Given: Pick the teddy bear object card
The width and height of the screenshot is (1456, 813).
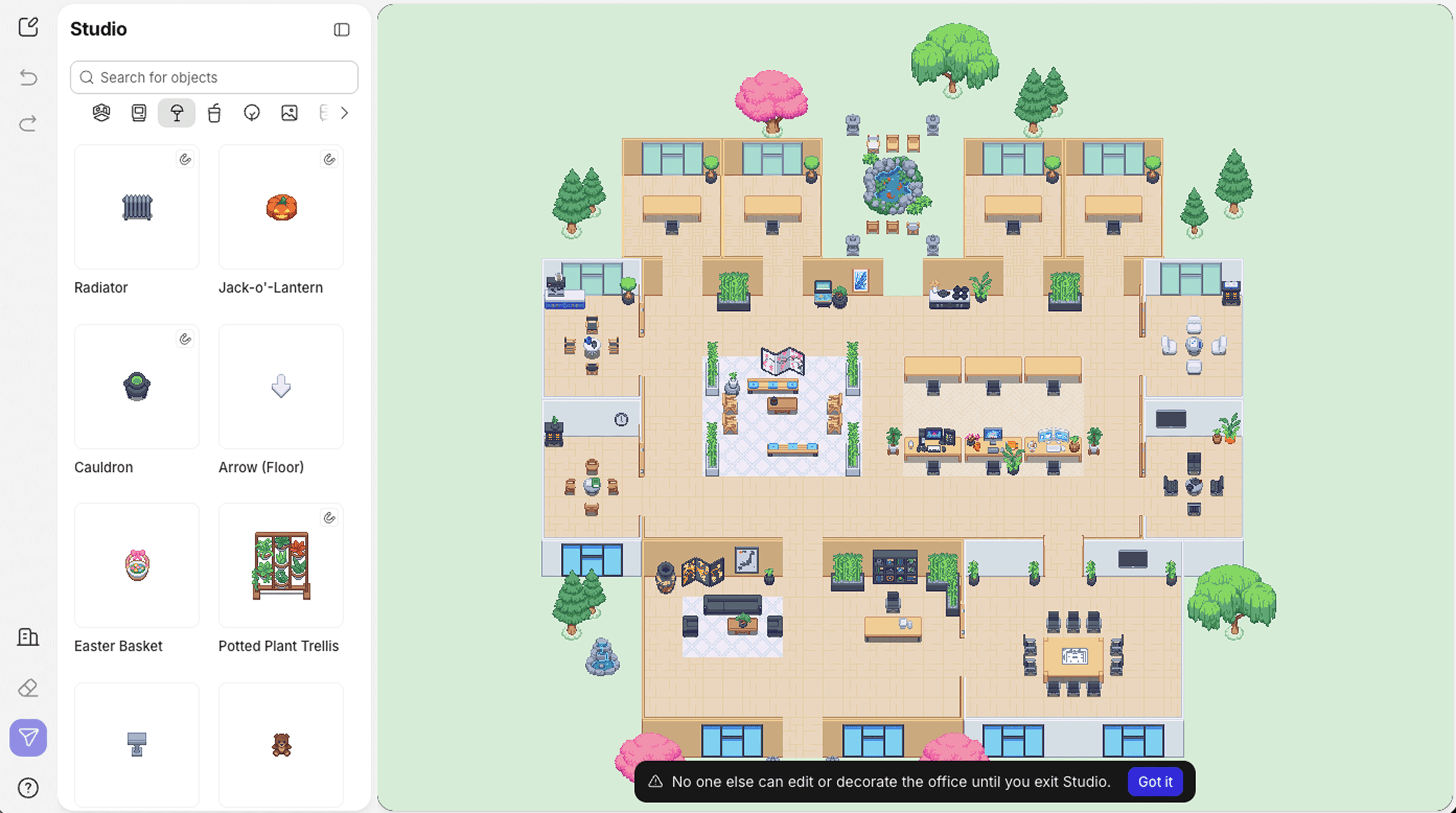Looking at the screenshot, I should click(281, 745).
